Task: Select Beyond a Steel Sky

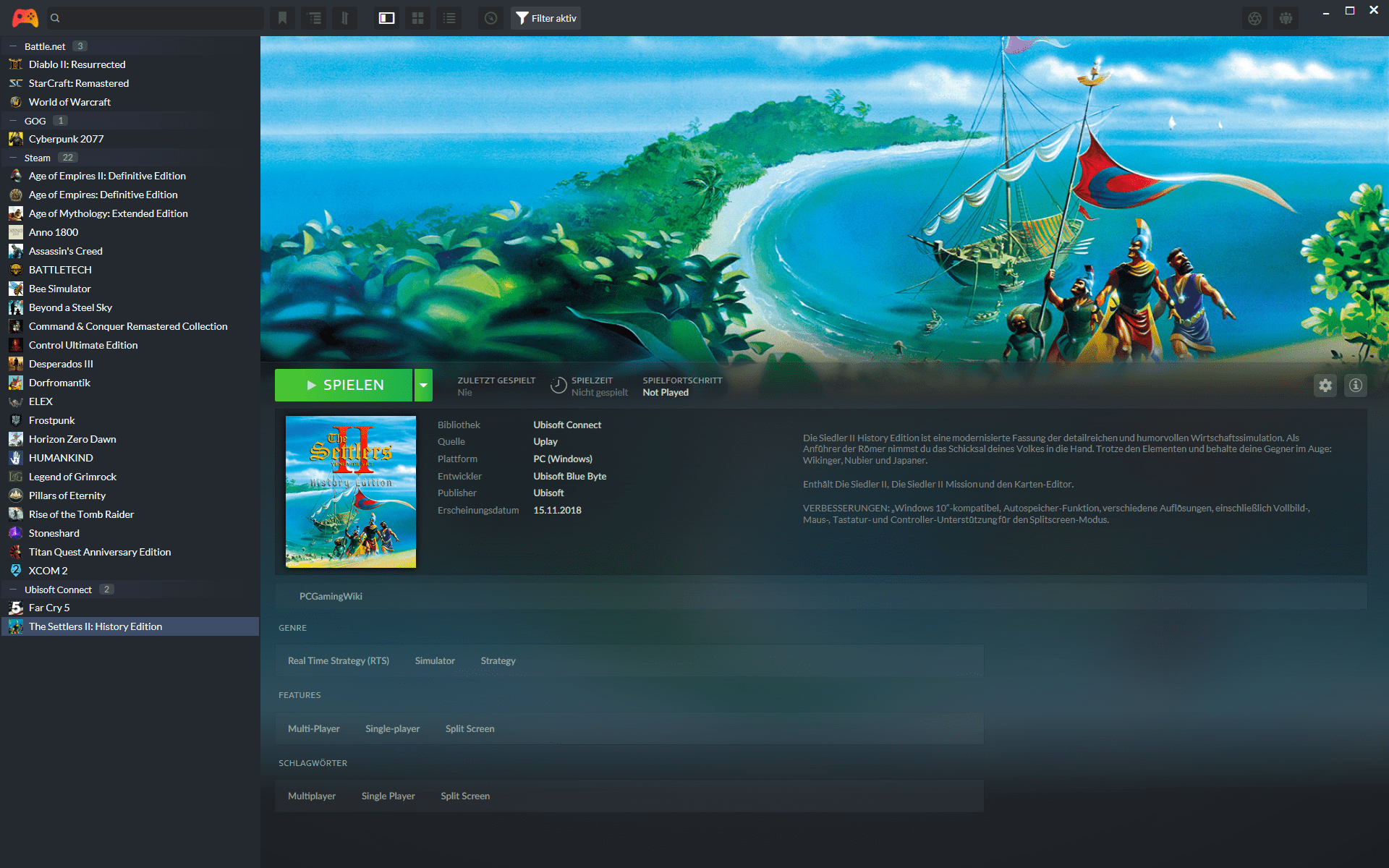Action: [130, 307]
